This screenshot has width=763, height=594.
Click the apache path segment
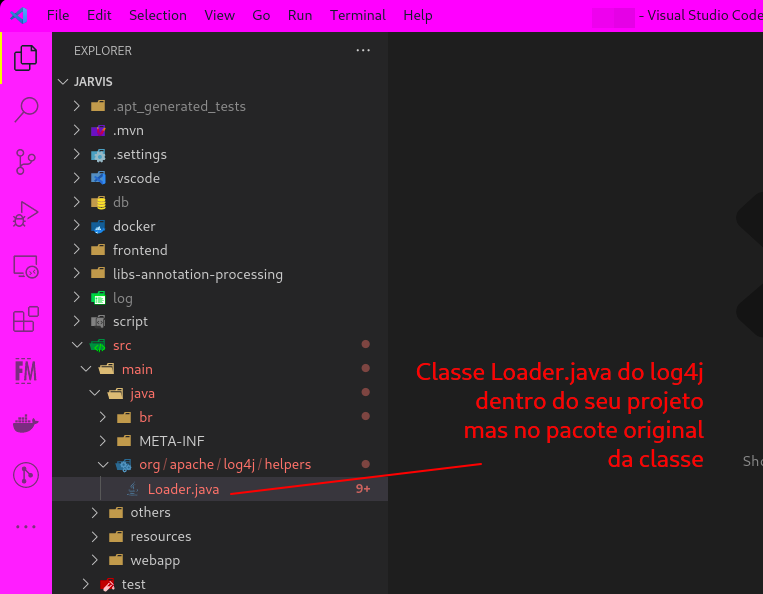192,465
